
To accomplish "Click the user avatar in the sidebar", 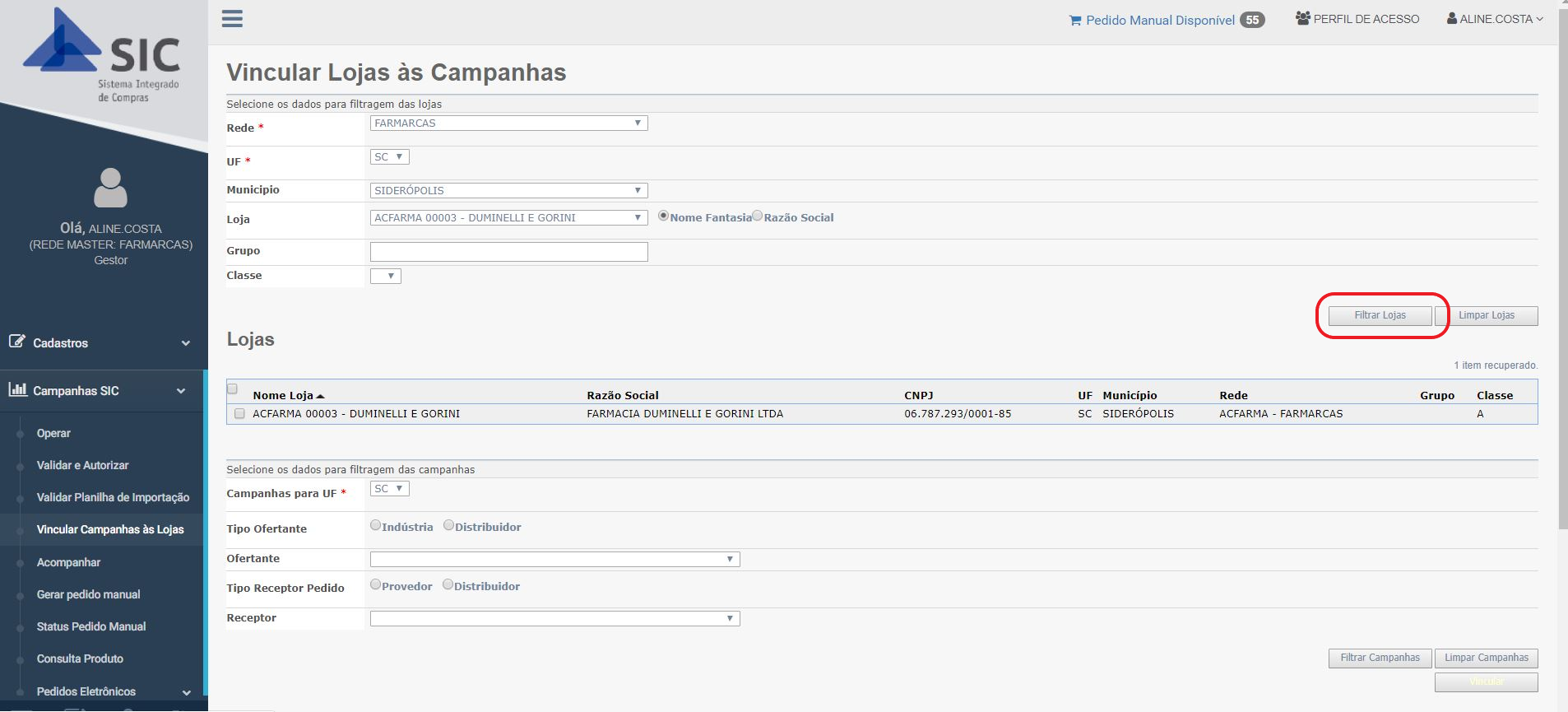I will pyautogui.click(x=110, y=188).
